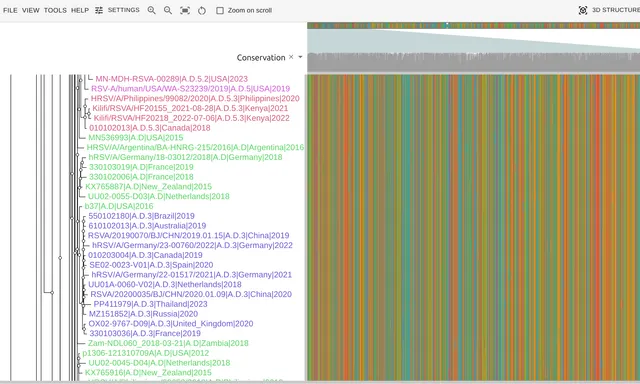Select hRSV/A/Germany/22-01517/2021 sequence
This screenshot has width=640, height=384.
191,275
